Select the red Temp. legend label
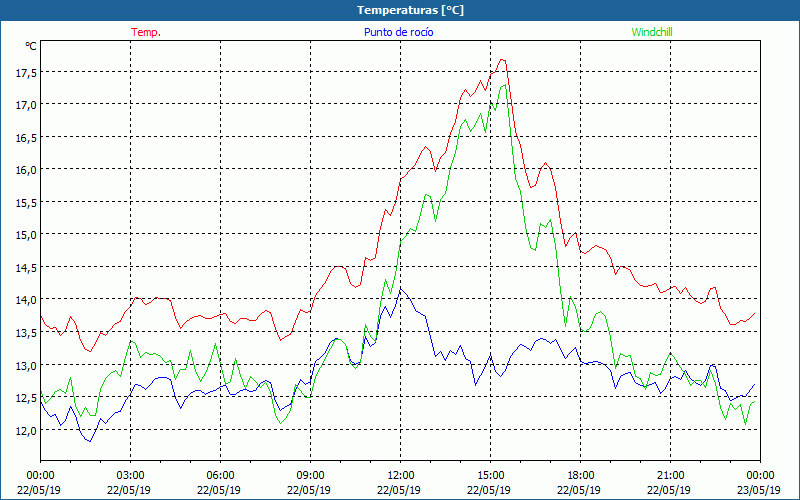This screenshot has width=800, height=500. (x=146, y=32)
